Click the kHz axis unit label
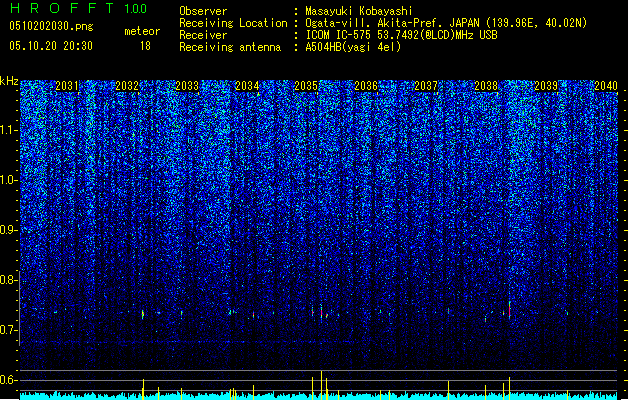This screenshot has width=629, height=400. pos(9,81)
